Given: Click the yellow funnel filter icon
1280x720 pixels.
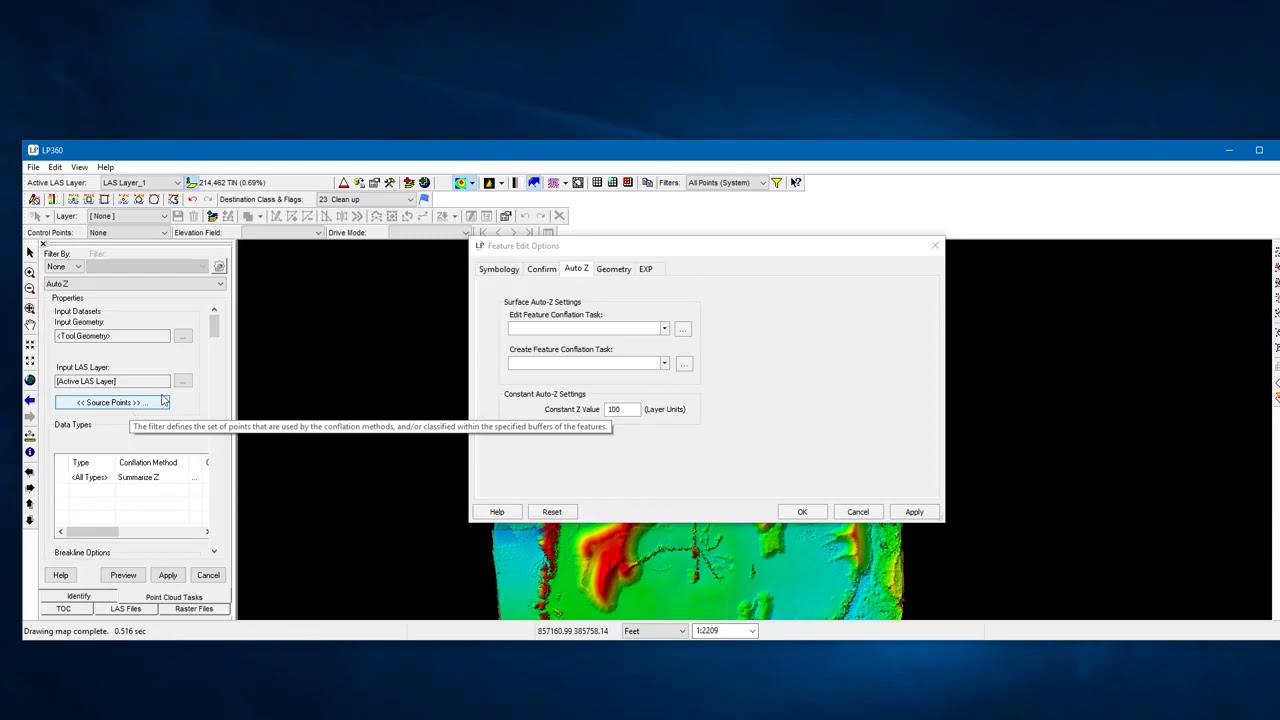Looking at the screenshot, I should coord(777,183).
